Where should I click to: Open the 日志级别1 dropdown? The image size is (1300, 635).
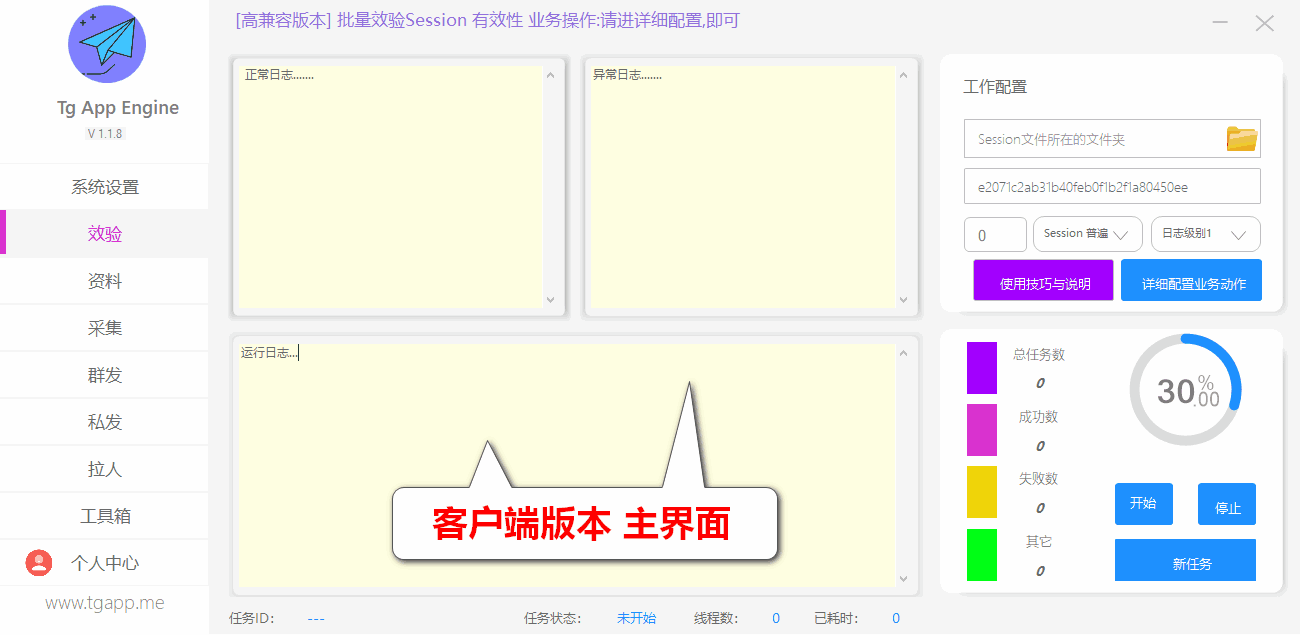(1205, 234)
